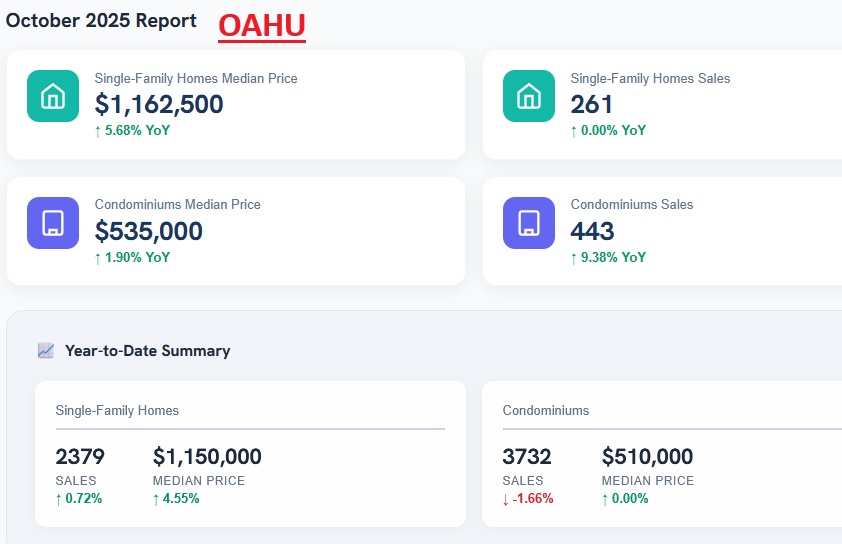
Task: Select the purple condo icon beside Condominiums Sales
Action: 528,222
